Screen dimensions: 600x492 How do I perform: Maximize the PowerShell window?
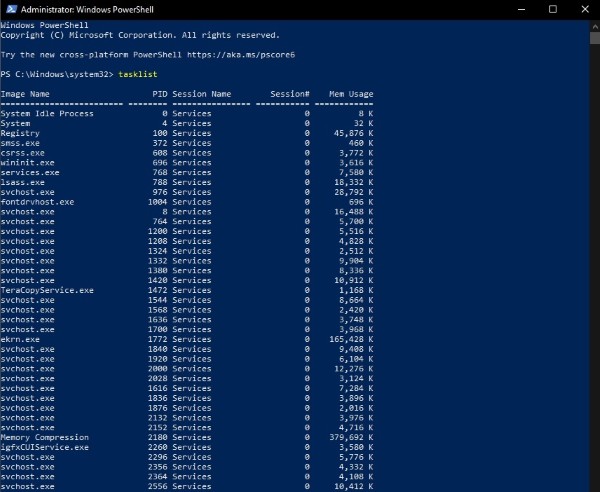553,9
